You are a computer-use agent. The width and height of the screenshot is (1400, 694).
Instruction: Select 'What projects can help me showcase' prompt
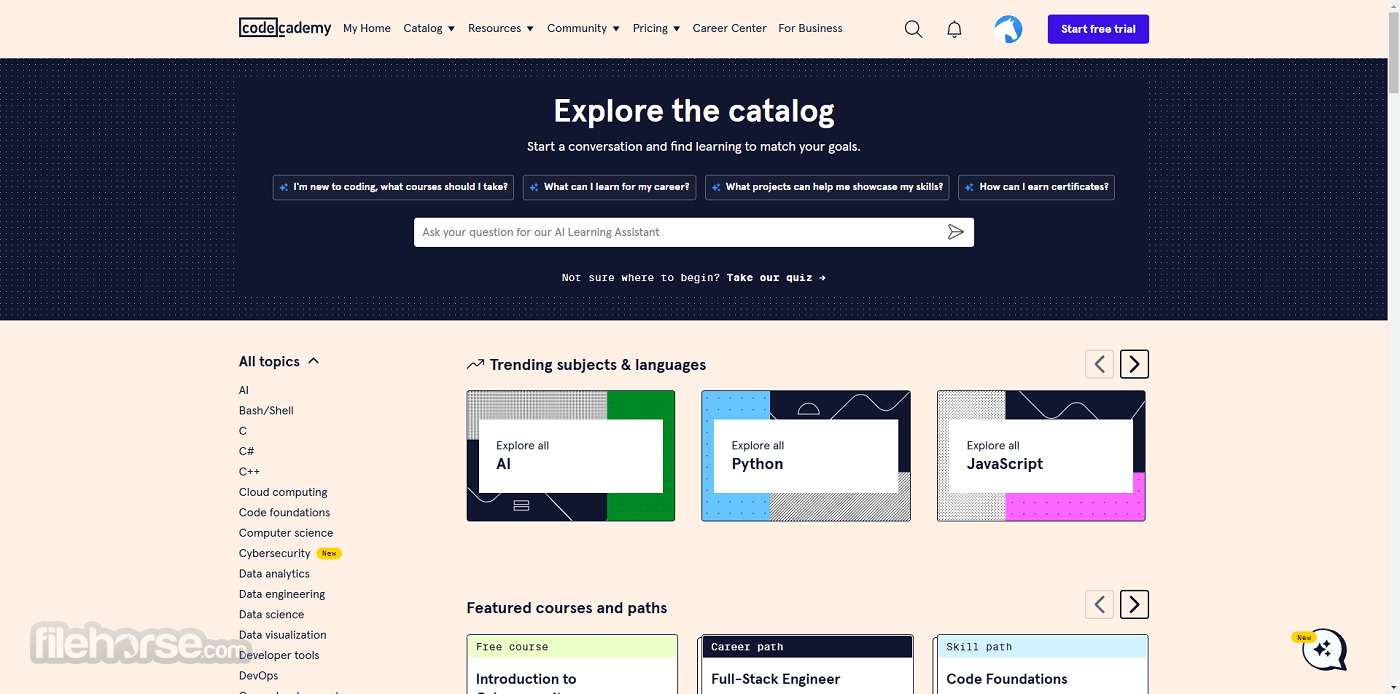point(827,187)
